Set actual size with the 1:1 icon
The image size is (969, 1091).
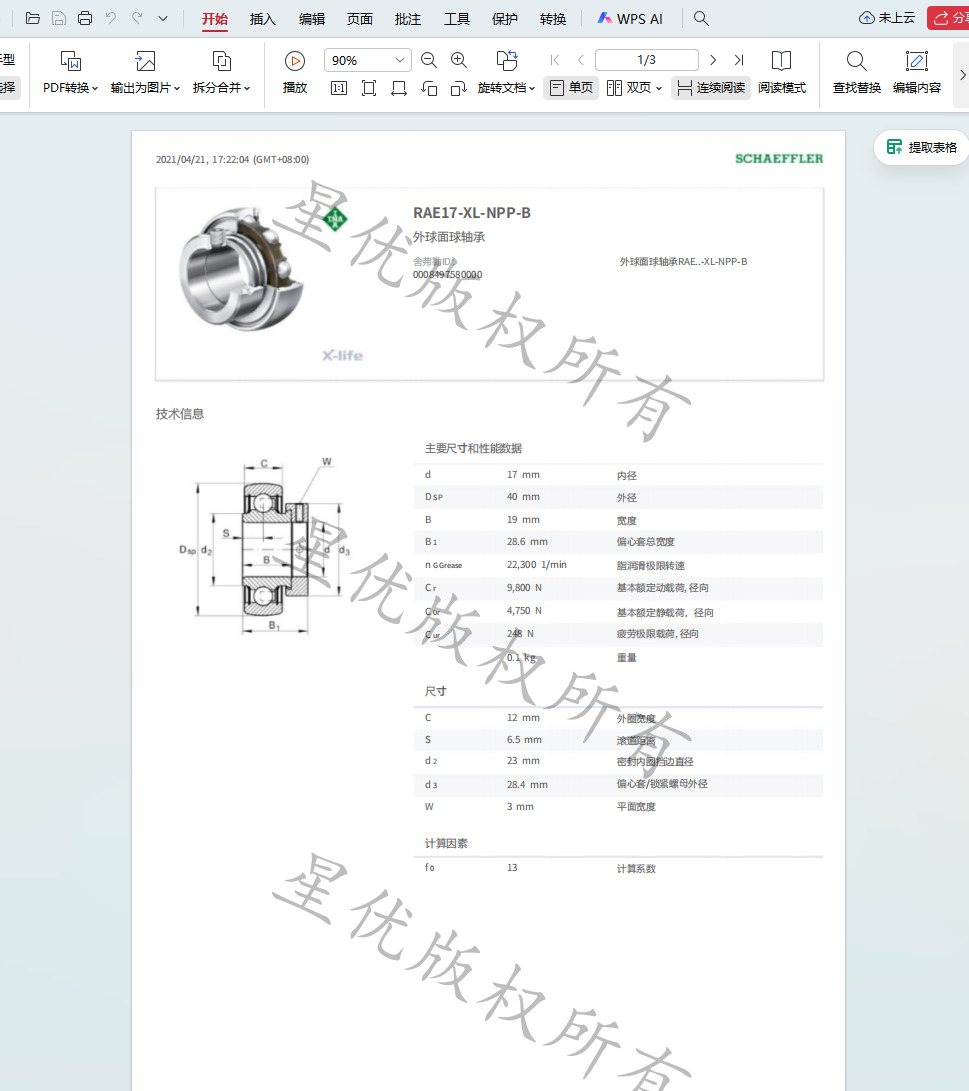pos(339,88)
